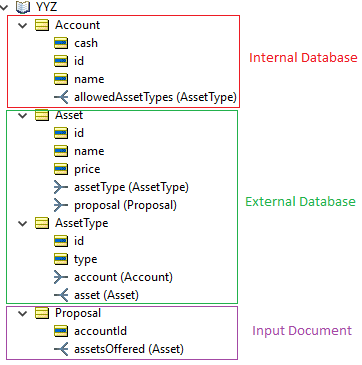
Task: Click the account relationship icon
Action: pos(61,277)
